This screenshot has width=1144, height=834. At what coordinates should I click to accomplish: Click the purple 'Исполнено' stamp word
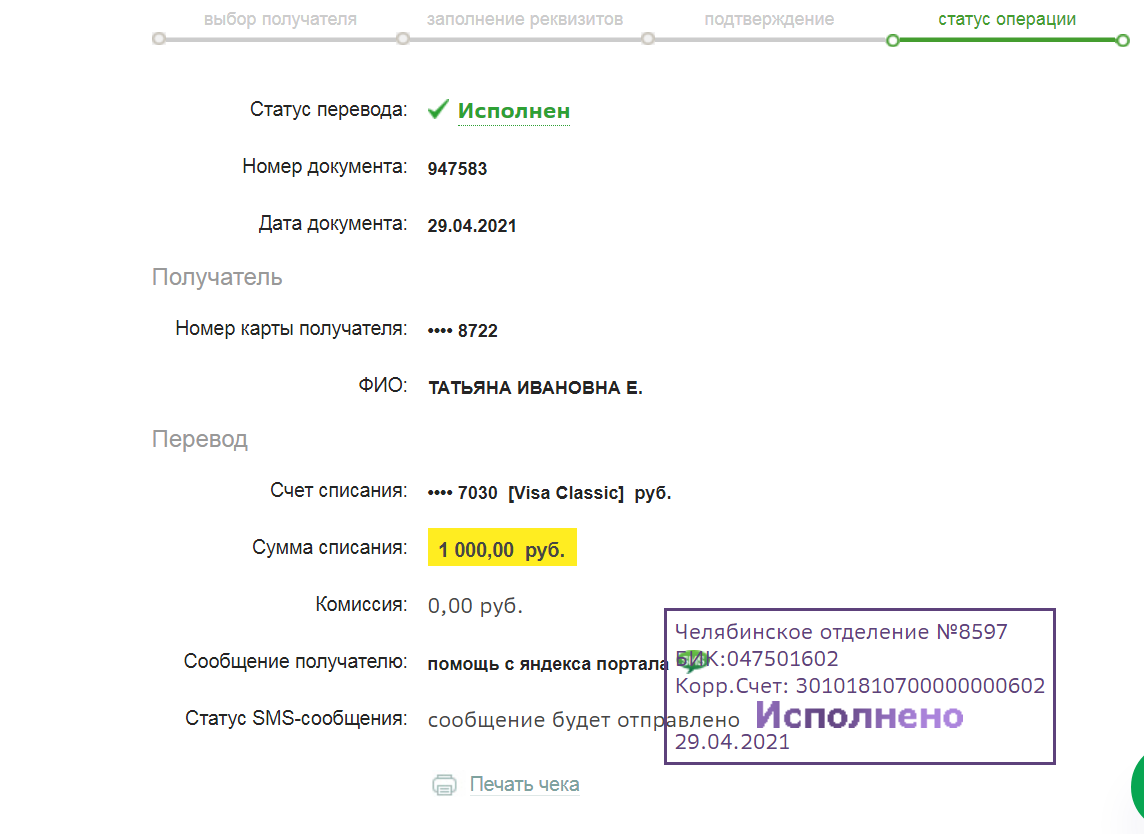[x=859, y=715]
